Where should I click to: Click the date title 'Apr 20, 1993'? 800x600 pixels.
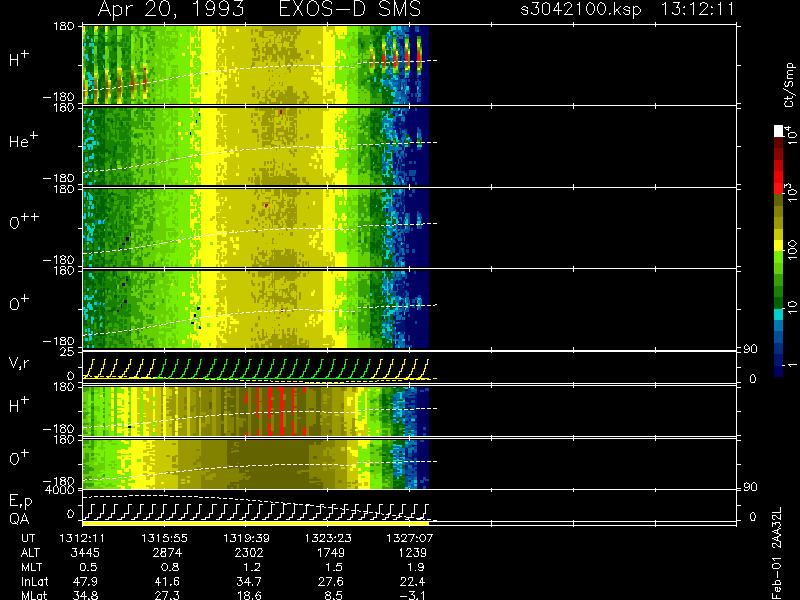tap(171, 9)
